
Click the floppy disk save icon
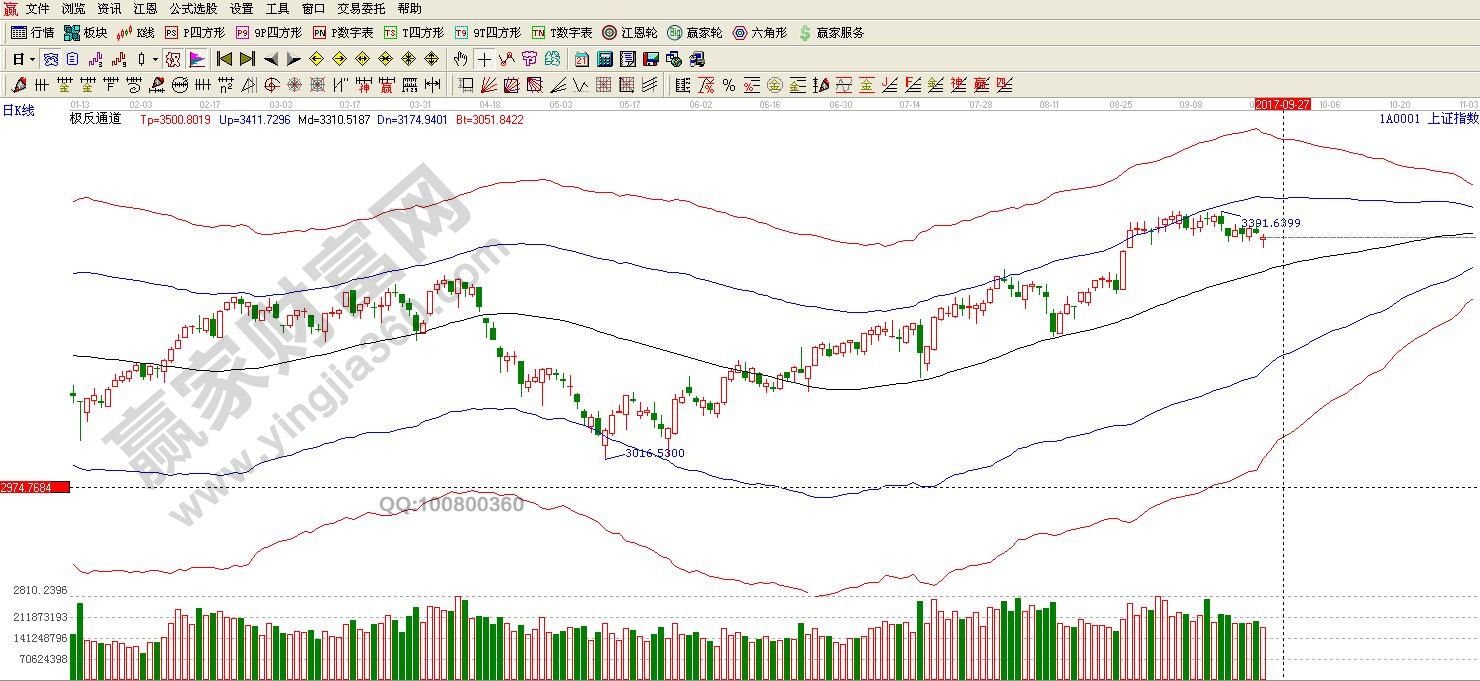coord(650,59)
